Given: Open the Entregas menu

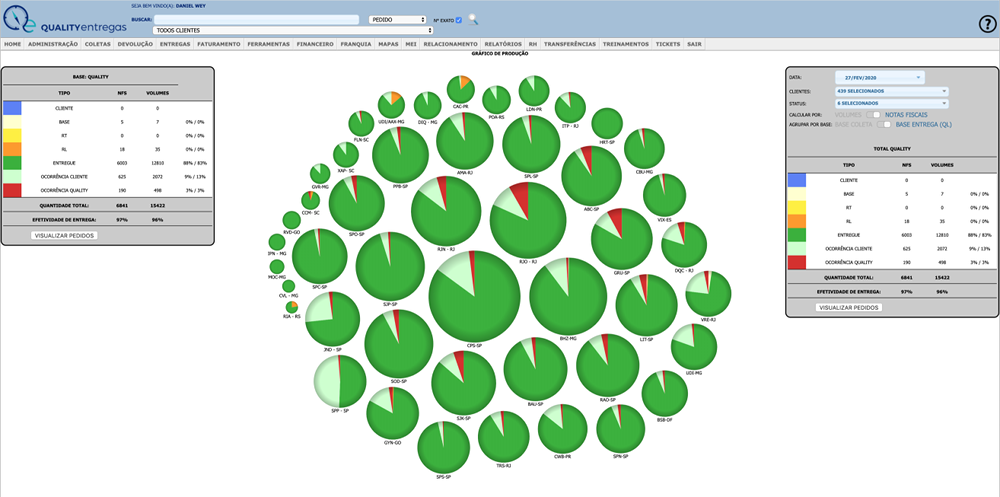Looking at the screenshot, I should tap(175, 44).
